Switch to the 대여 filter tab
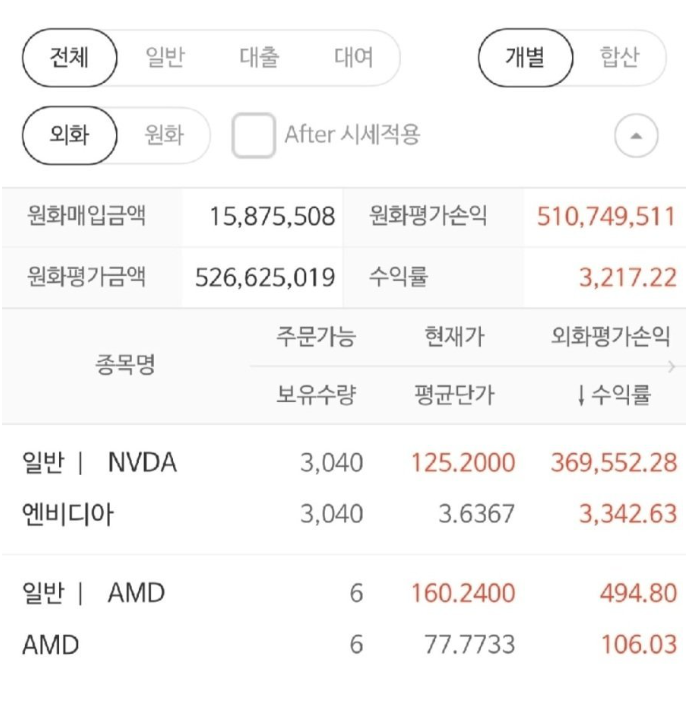Viewport: 697px width, 718px height. click(x=354, y=58)
